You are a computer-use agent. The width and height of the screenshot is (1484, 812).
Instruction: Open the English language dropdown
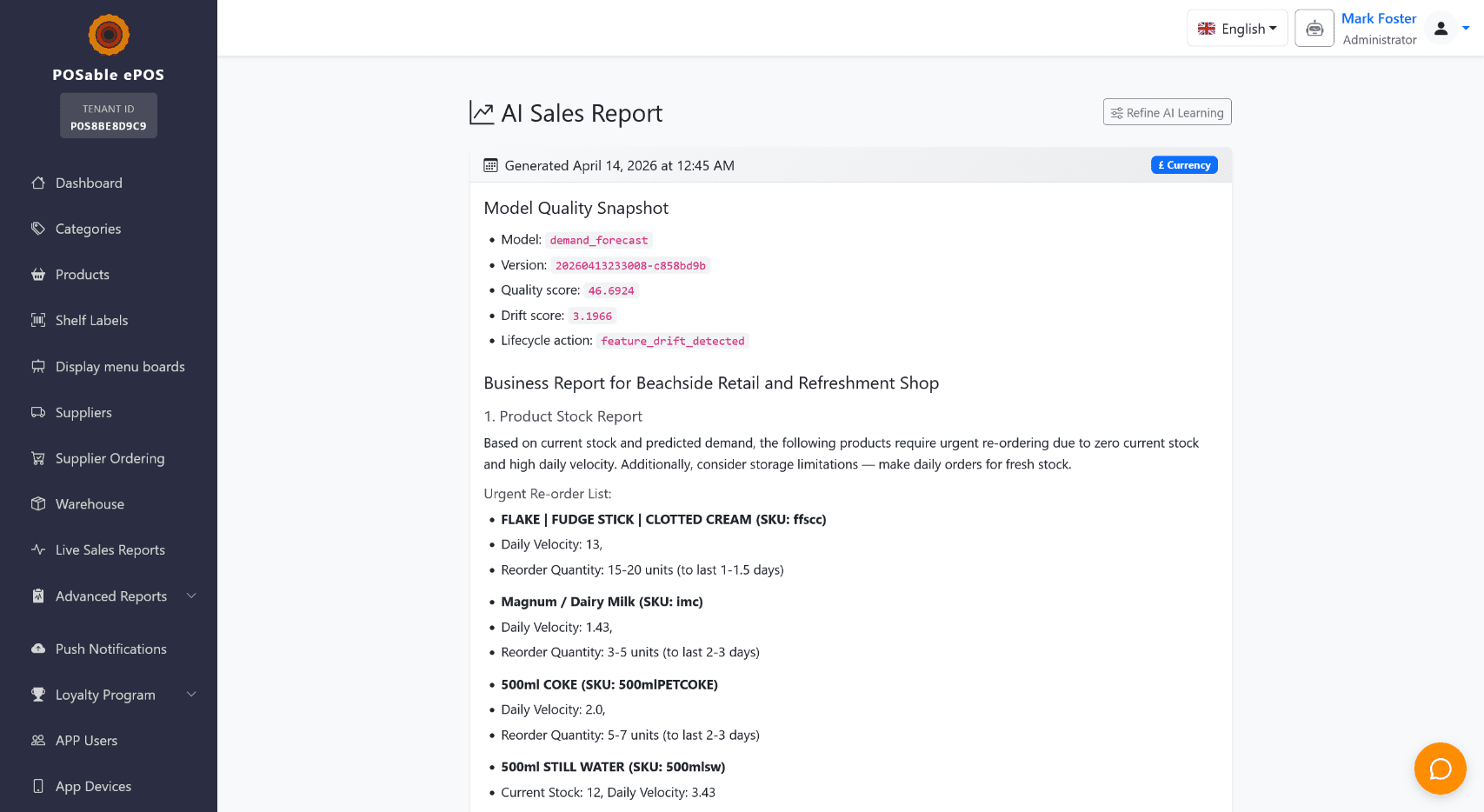(1237, 29)
